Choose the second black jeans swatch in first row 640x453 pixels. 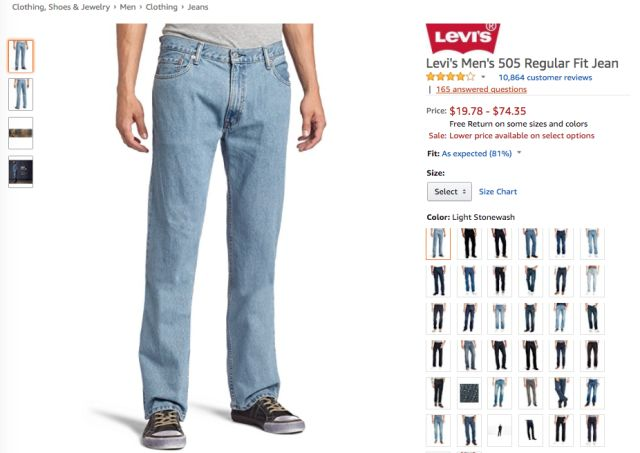(x=500, y=244)
